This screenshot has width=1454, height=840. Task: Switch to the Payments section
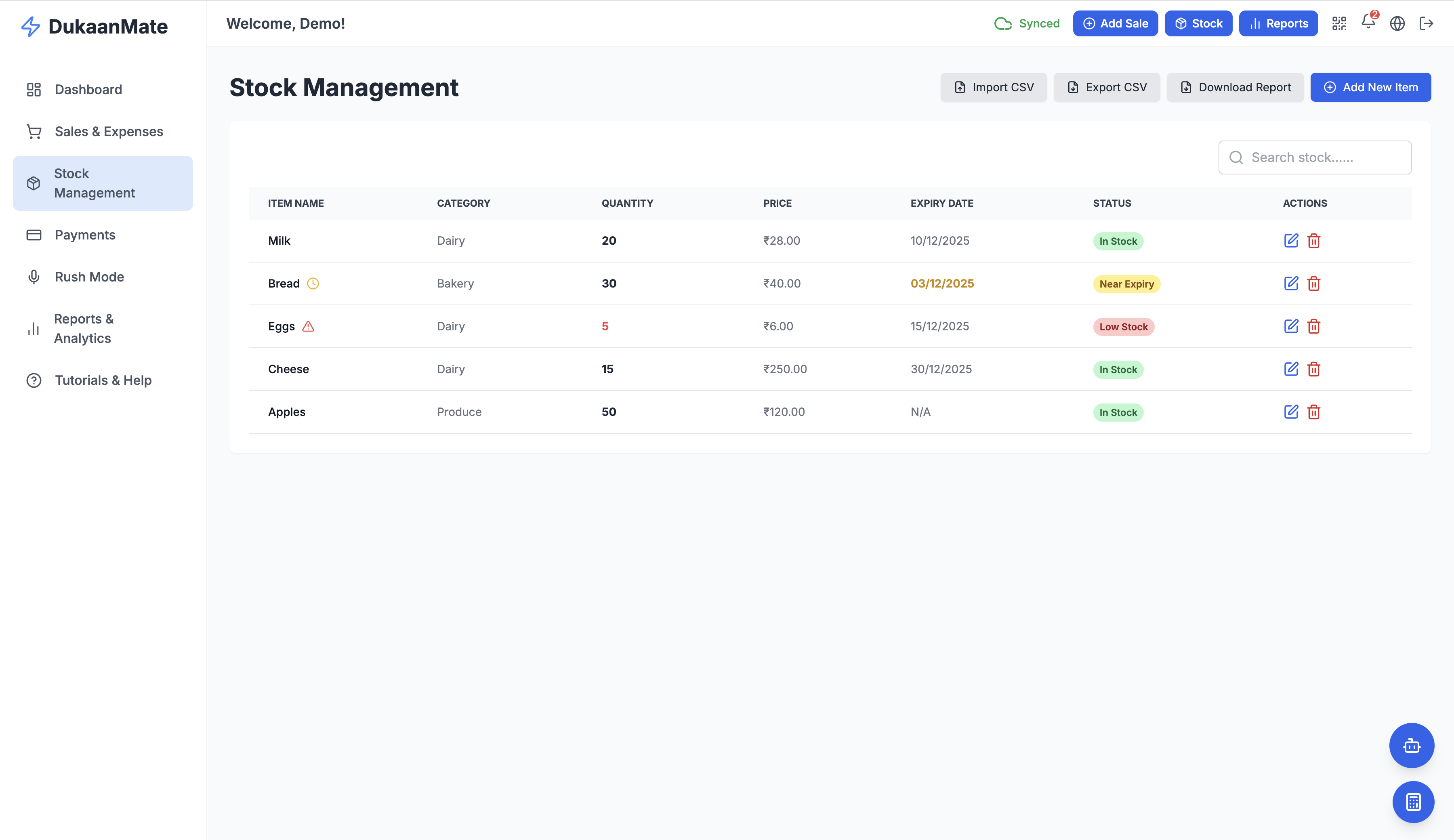point(85,235)
